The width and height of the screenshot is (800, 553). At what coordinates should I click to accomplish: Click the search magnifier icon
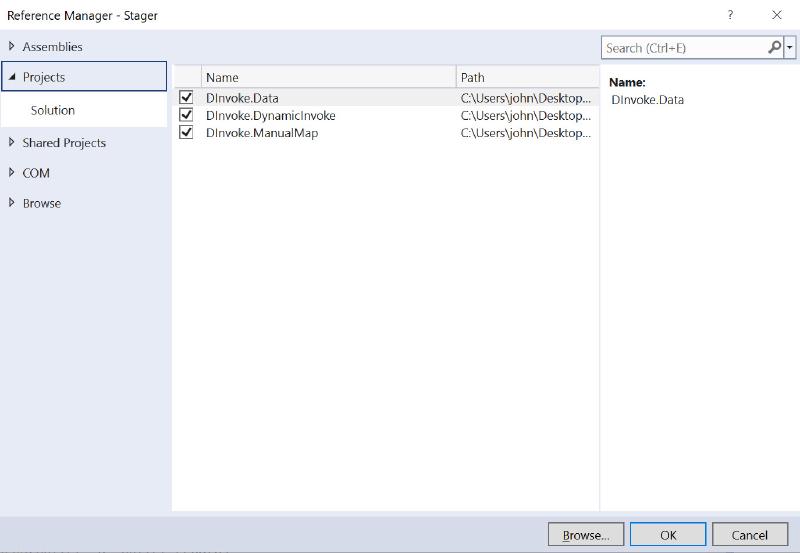(774, 47)
